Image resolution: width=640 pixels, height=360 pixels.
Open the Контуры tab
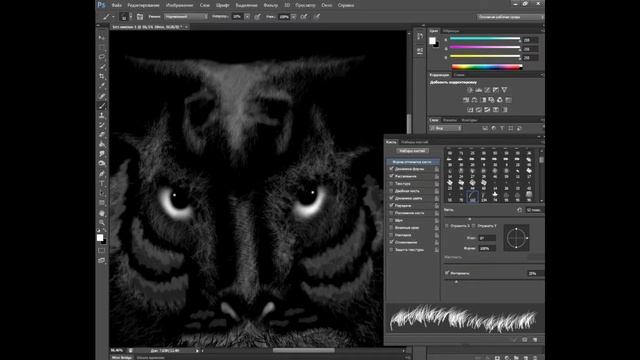point(469,120)
